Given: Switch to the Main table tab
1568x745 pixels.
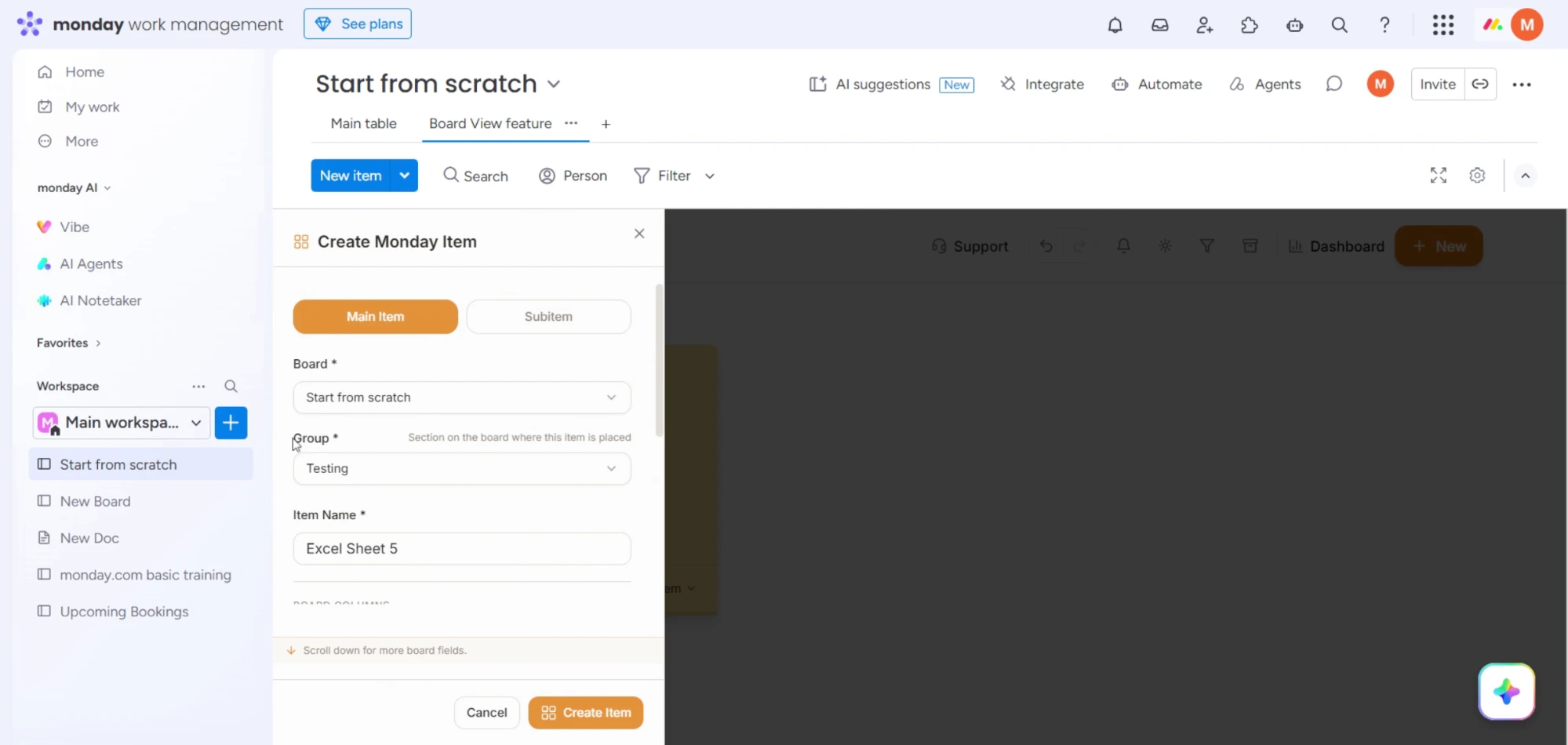Looking at the screenshot, I should tap(363, 123).
